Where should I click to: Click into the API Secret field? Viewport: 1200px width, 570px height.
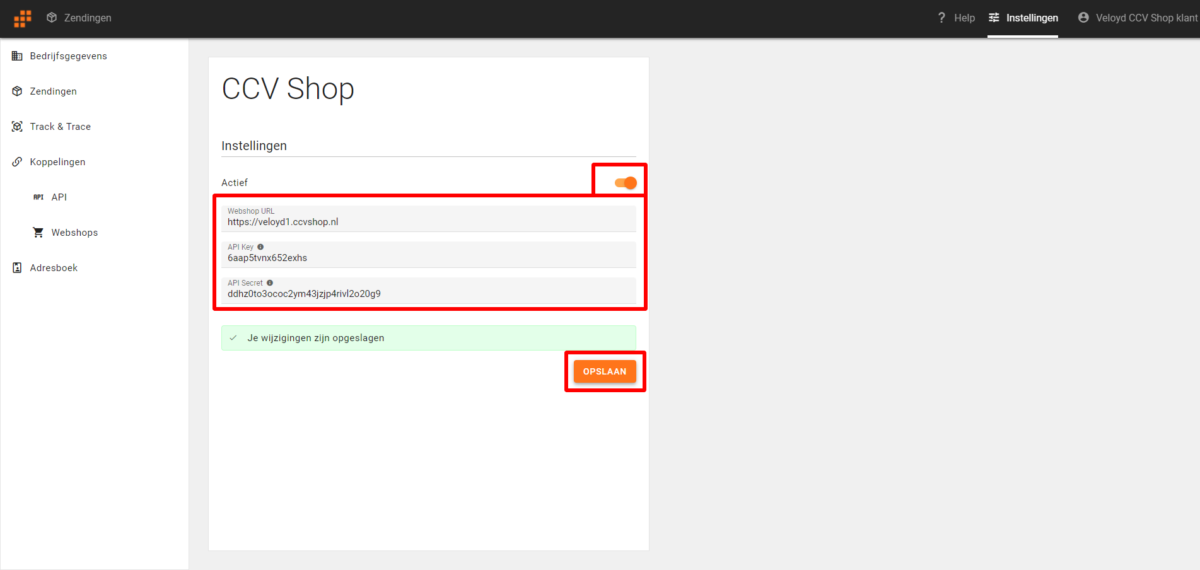click(428, 291)
